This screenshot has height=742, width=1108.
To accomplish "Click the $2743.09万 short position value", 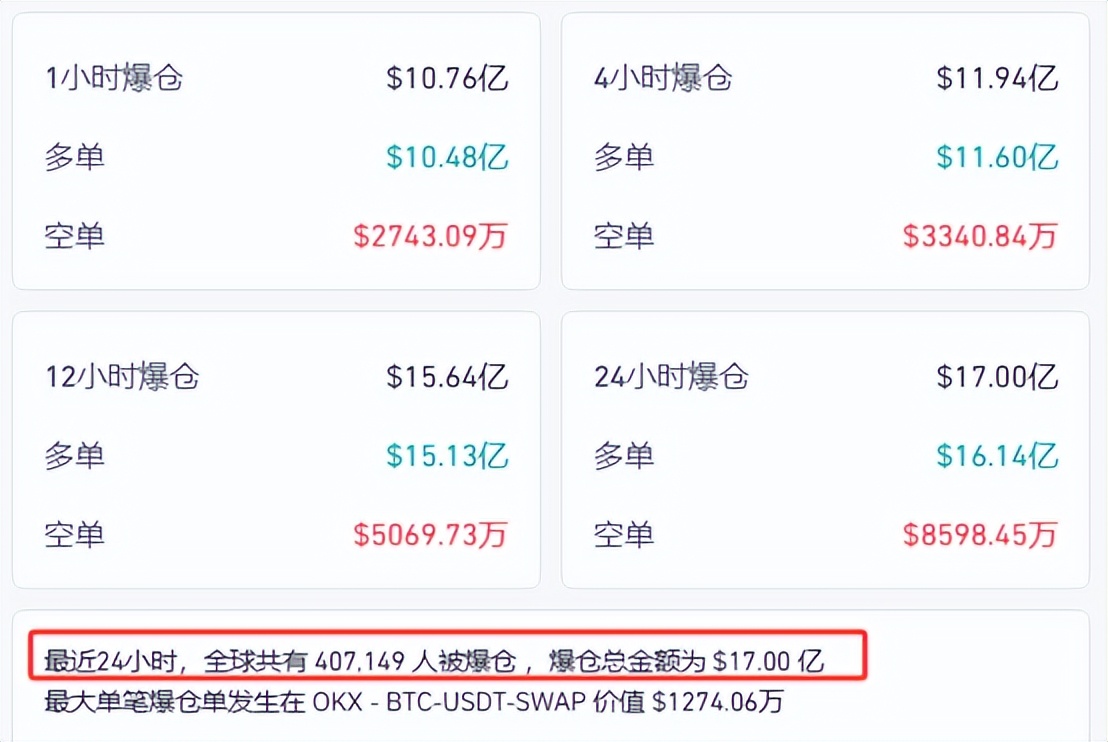I will point(430,236).
